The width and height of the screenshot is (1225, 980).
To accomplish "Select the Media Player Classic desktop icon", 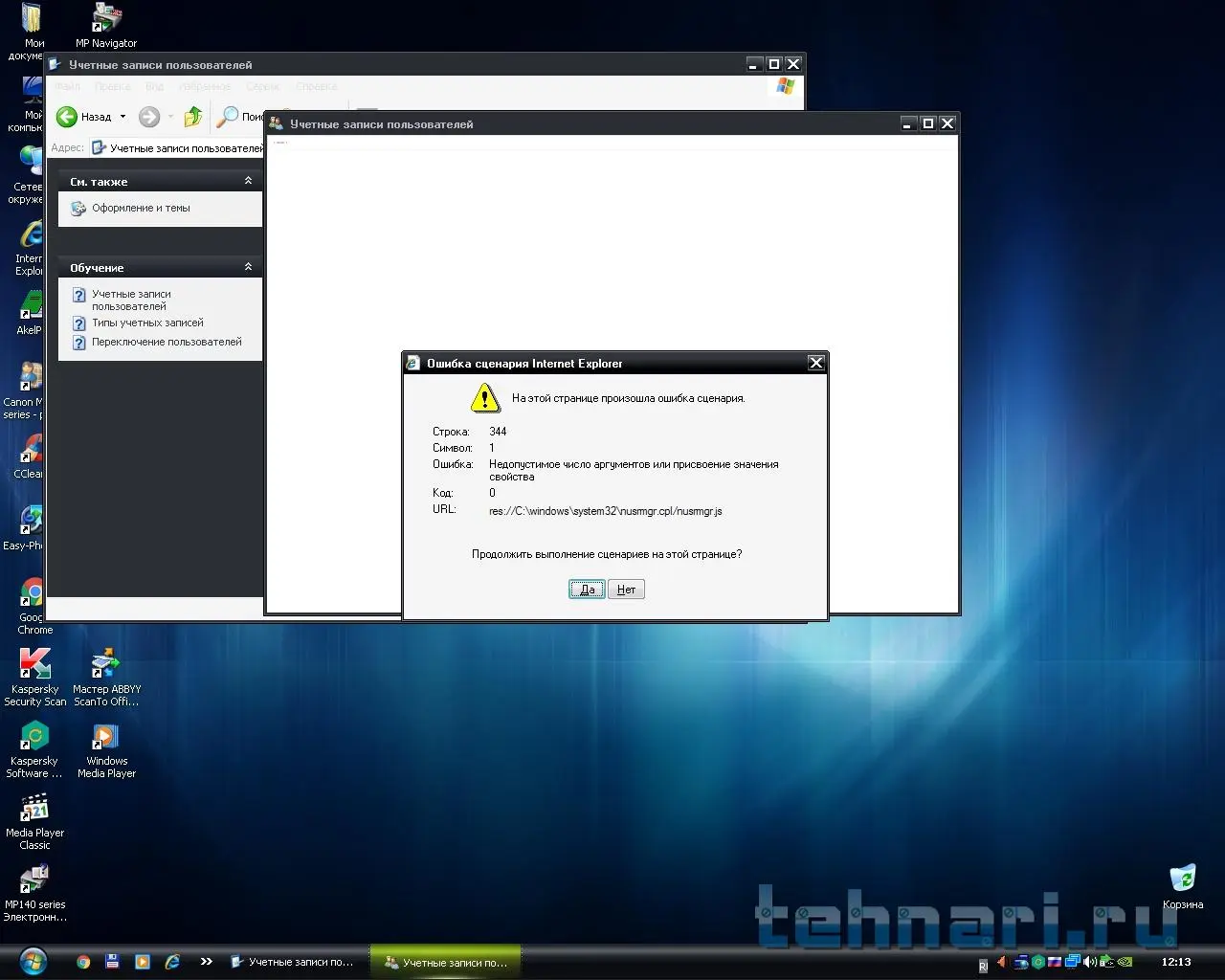I will tap(34, 821).
